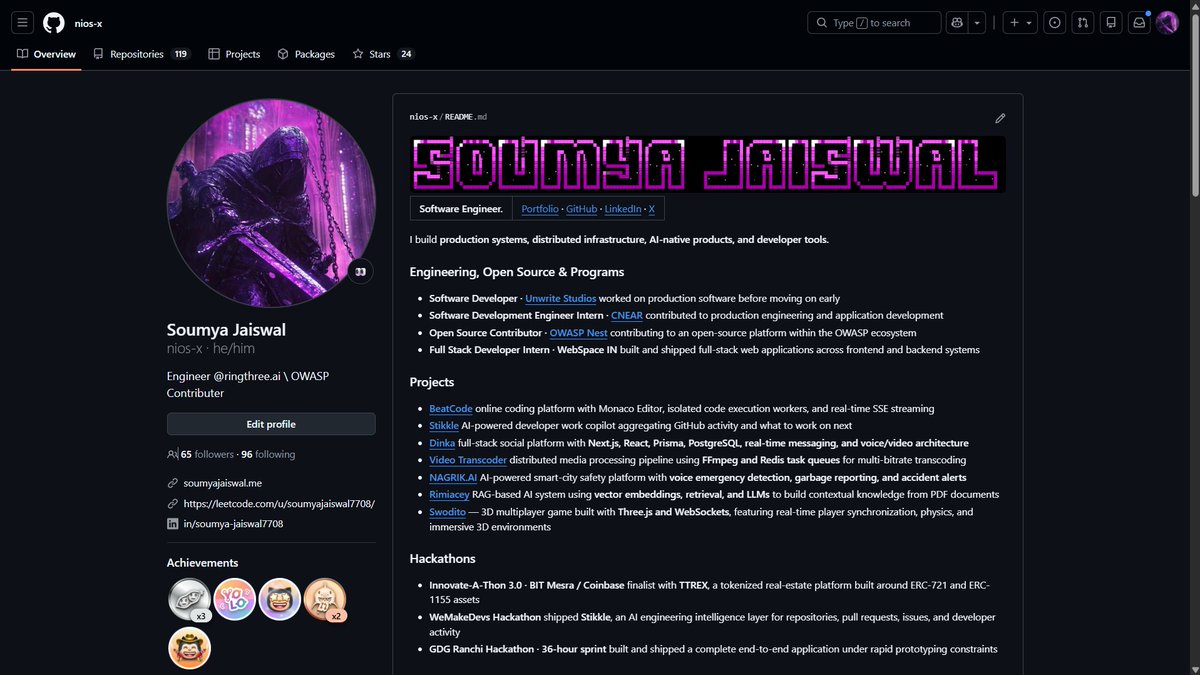Open the user avatar menu
The width and height of the screenshot is (1200, 675).
pos(1167,22)
